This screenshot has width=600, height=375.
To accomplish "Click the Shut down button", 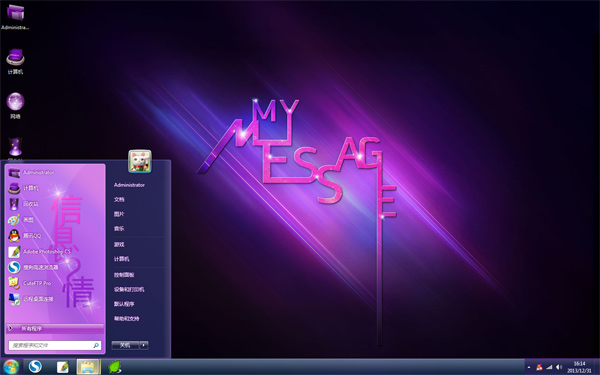I will pos(126,345).
